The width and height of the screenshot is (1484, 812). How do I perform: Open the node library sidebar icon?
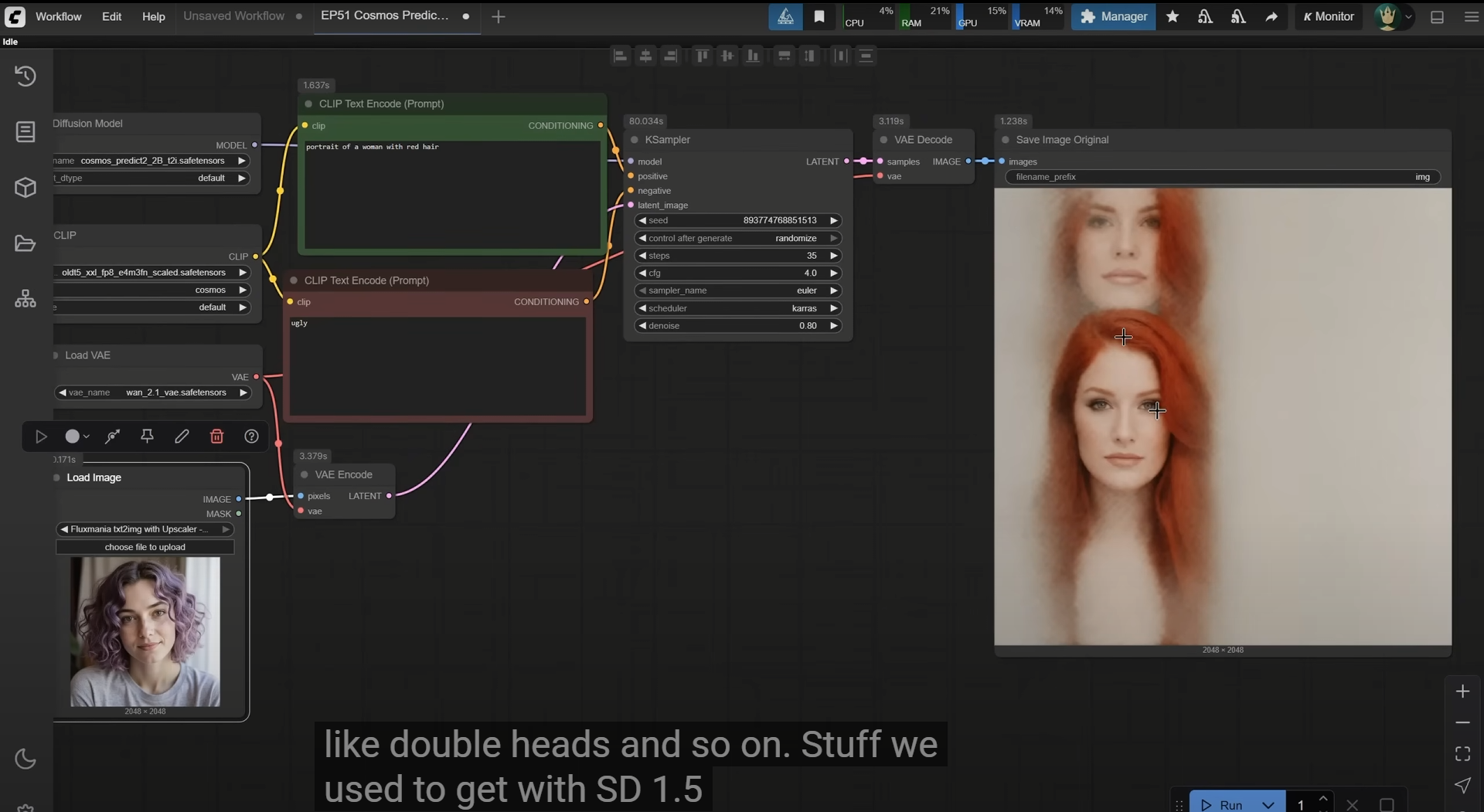click(x=26, y=132)
